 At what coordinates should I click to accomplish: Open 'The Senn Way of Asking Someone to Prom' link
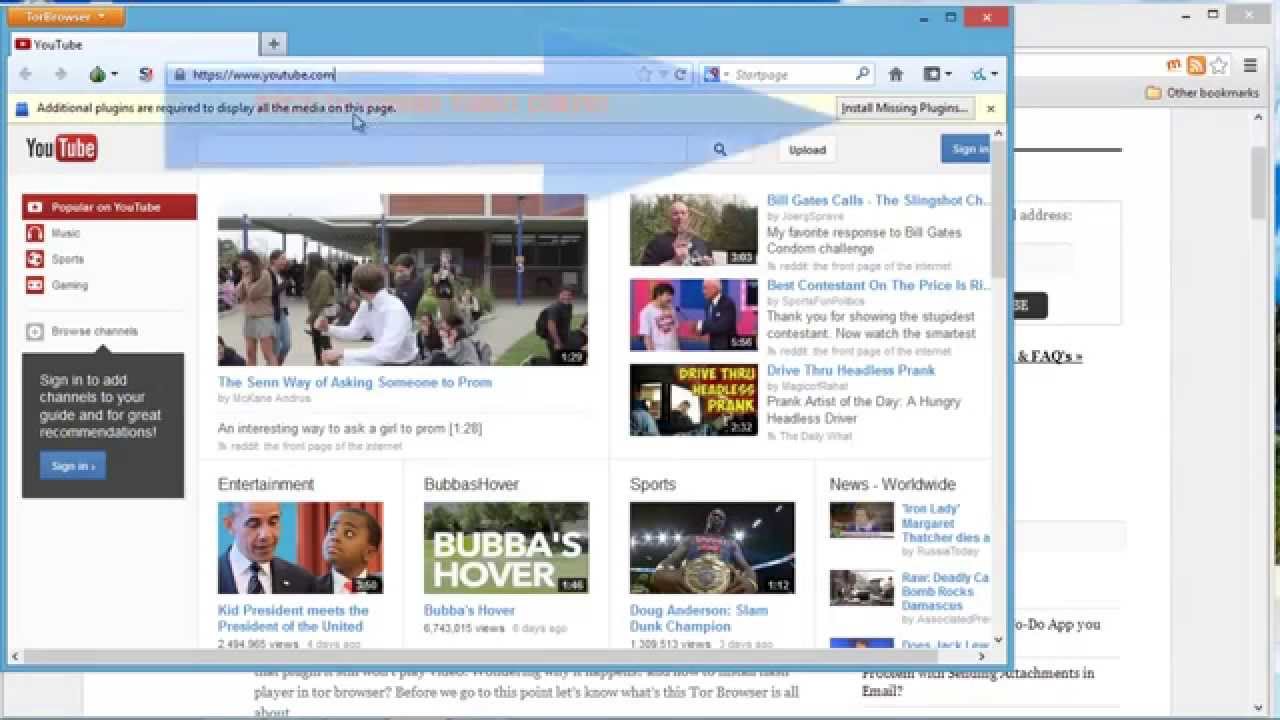(x=355, y=382)
